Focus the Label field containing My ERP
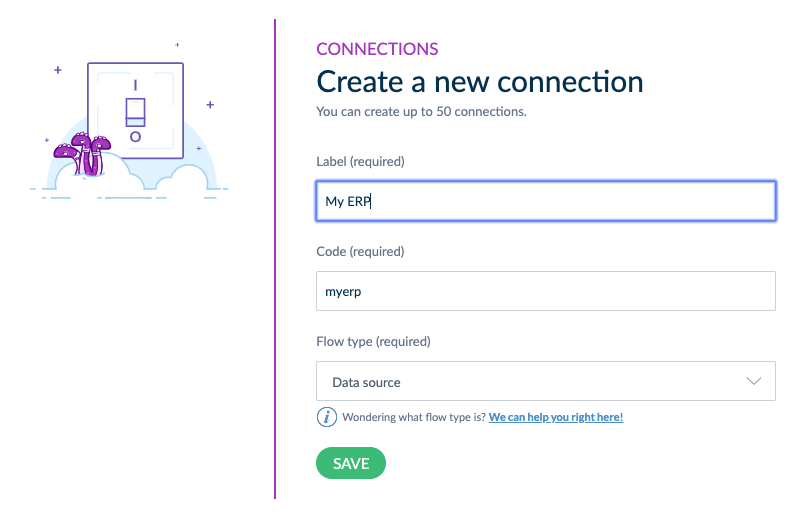The image size is (796, 522). click(545, 201)
